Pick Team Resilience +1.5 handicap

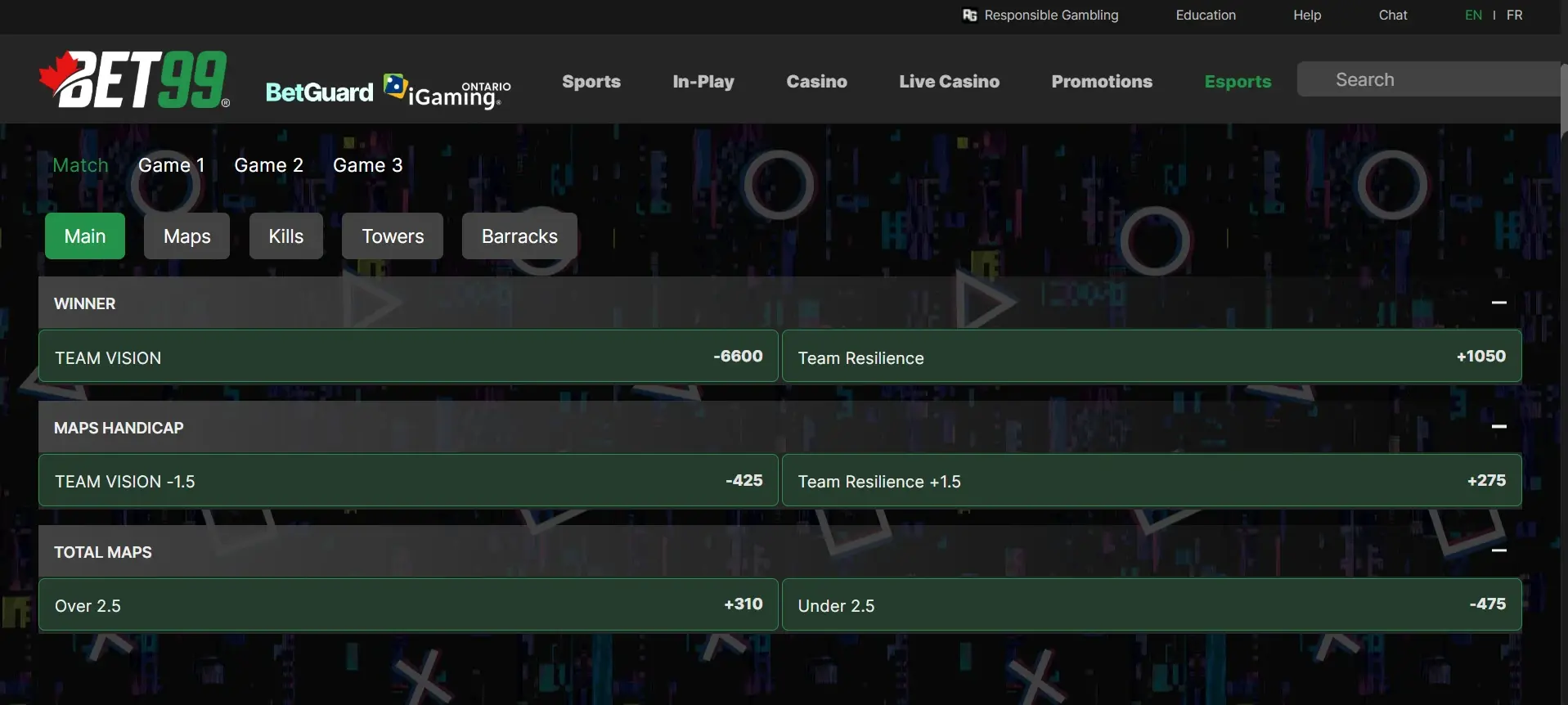tap(1152, 481)
